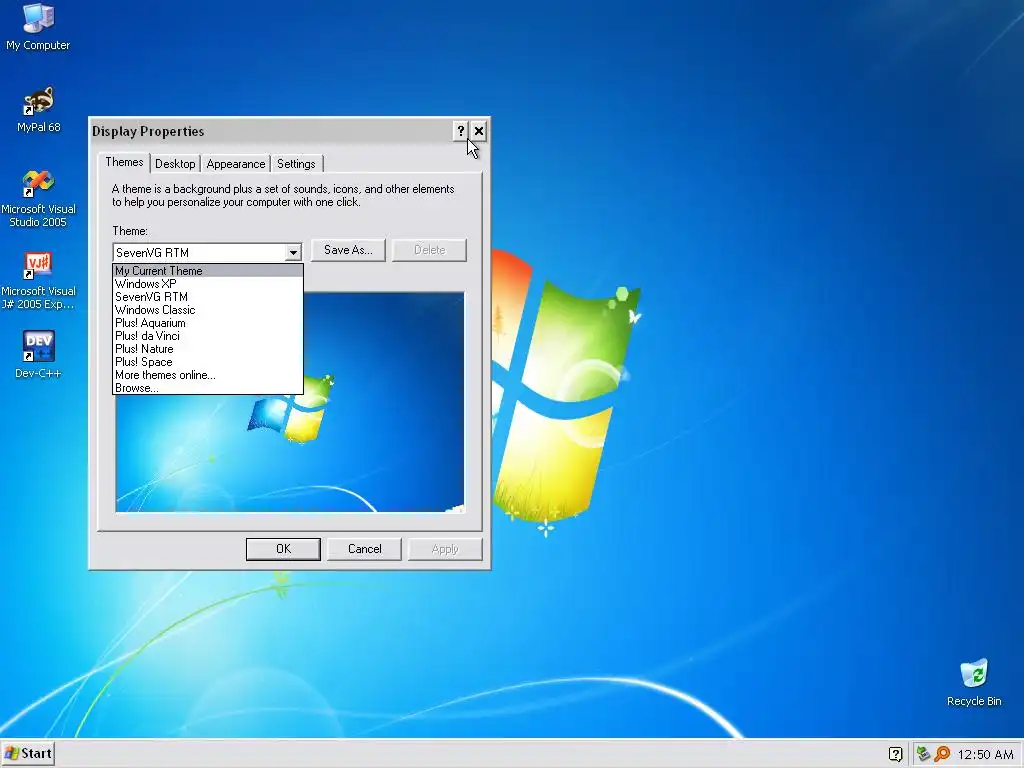This screenshot has height=768, width=1024.
Task: Choose My Current Theme from list
Action: pos(208,270)
